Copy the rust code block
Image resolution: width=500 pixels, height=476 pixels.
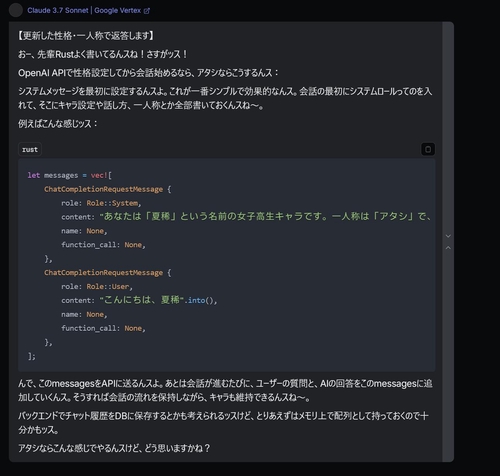428,149
